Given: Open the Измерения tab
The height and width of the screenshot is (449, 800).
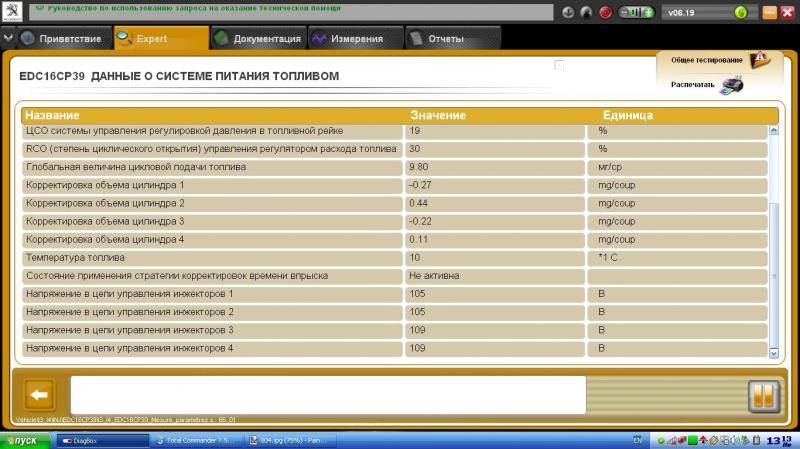Looking at the screenshot, I should [x=346, y=39].
